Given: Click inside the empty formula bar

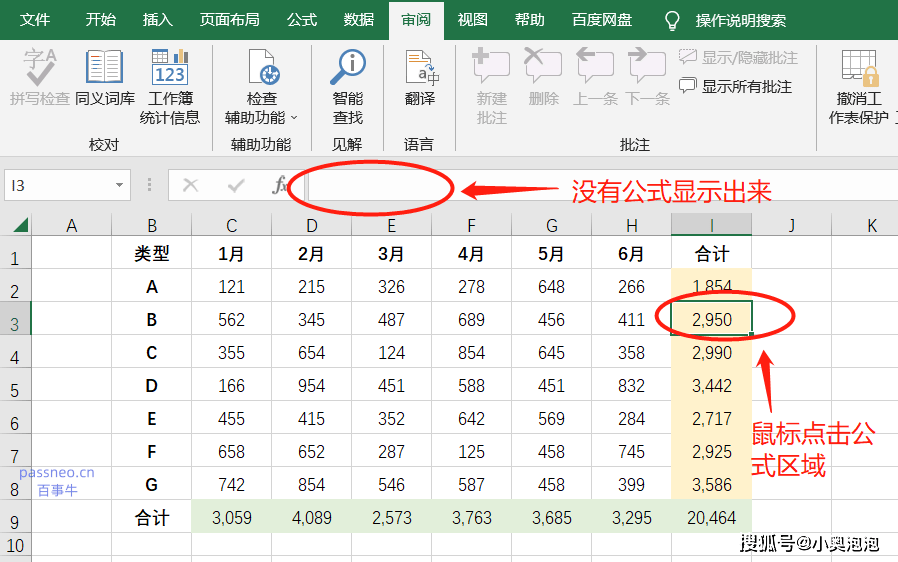Looking at the screenshot, I should point(601,185).
